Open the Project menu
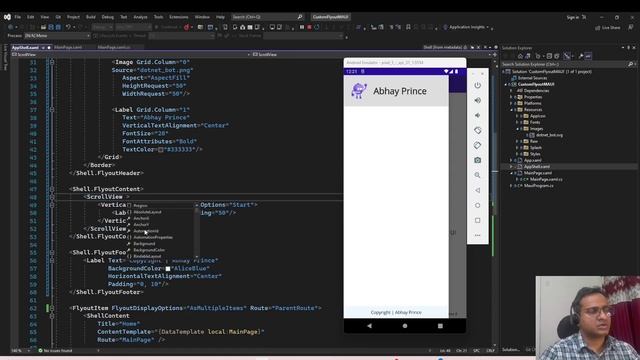The height and width of the screenshot is (360, 640). (x=73, y=17)
